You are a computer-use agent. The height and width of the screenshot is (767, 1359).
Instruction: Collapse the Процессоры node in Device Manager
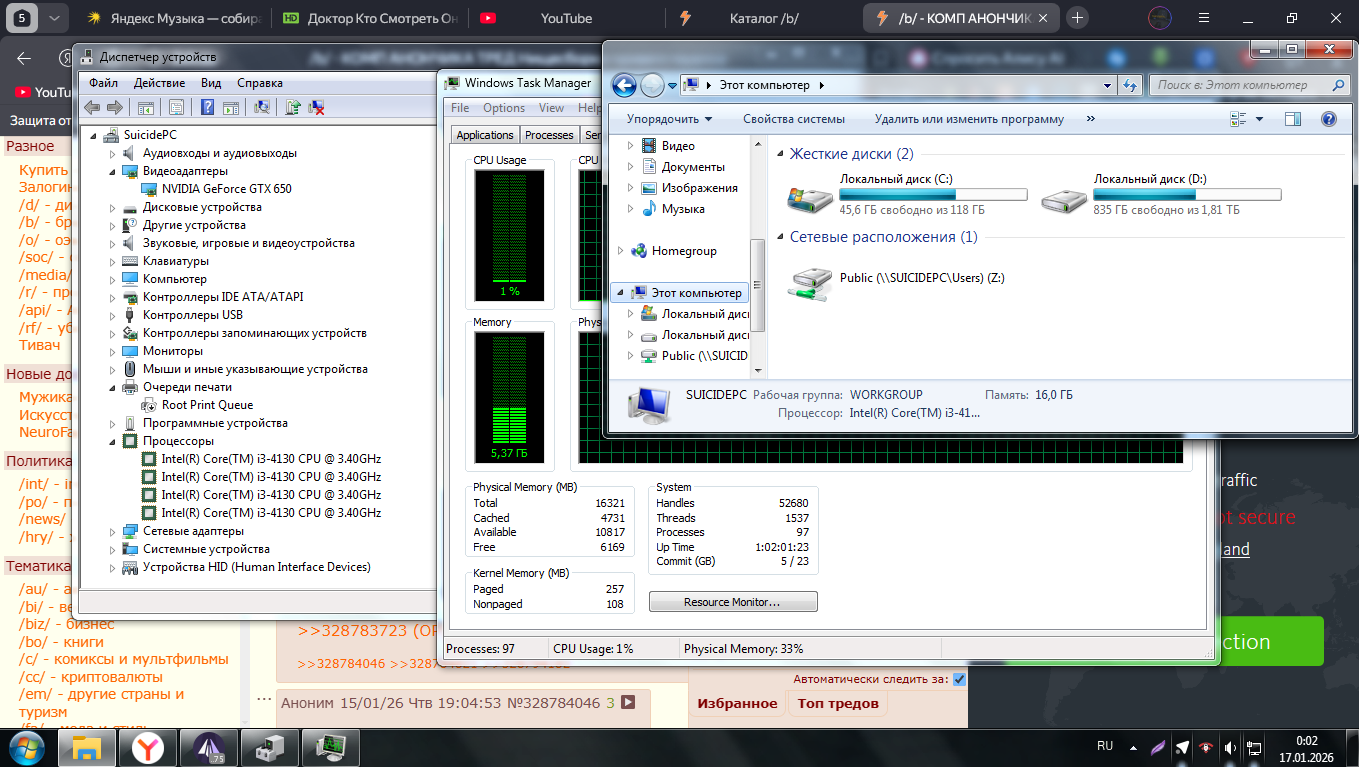point(113,441)
